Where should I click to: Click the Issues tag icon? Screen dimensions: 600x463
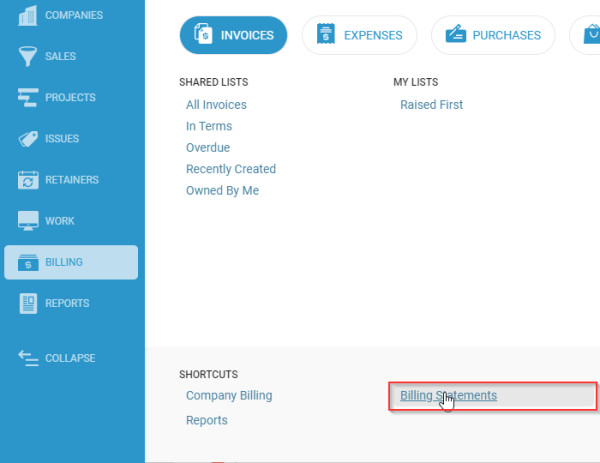click(x=26, y=139)
